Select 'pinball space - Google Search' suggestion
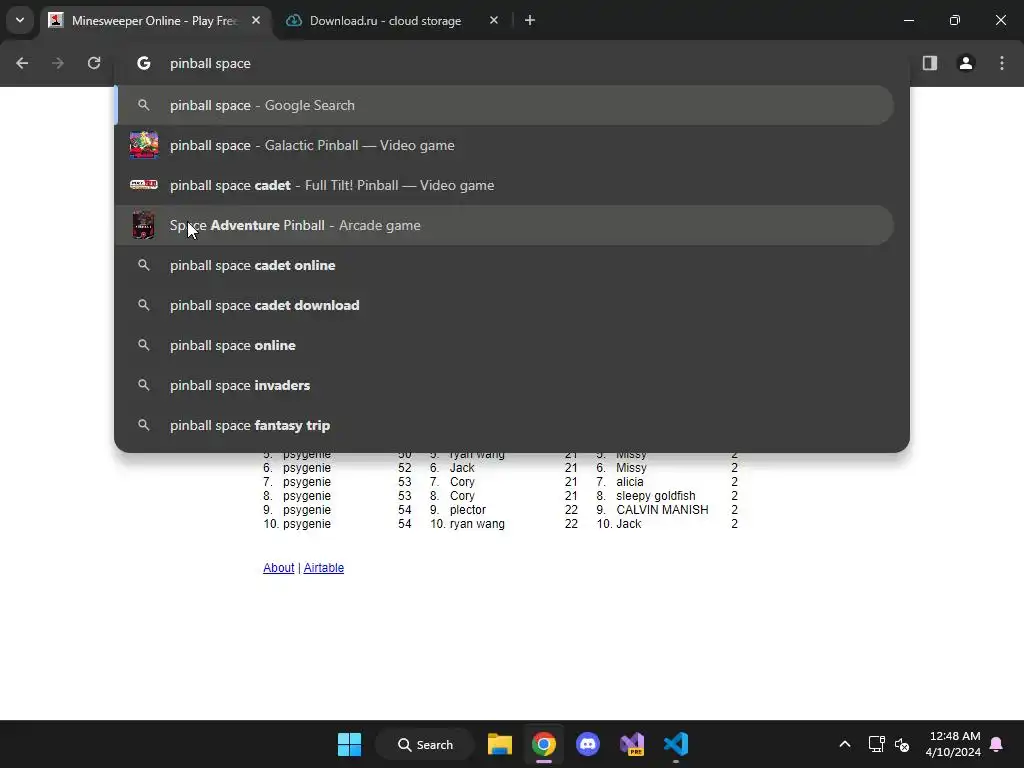The image size is (1024, 768). point(504,105)
